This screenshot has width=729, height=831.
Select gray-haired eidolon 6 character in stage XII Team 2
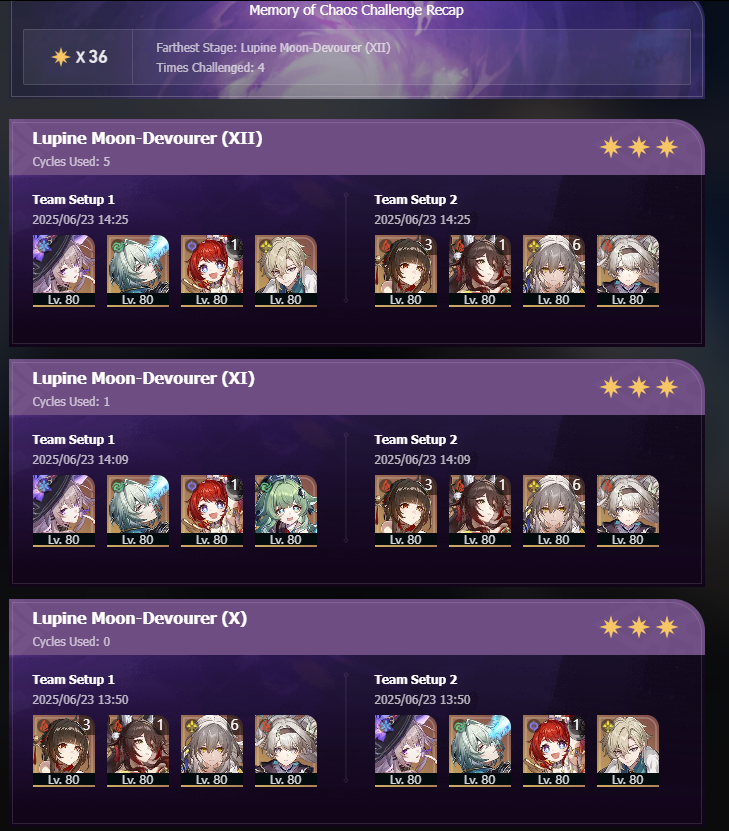pyautogui.click(x=554, y=271)
